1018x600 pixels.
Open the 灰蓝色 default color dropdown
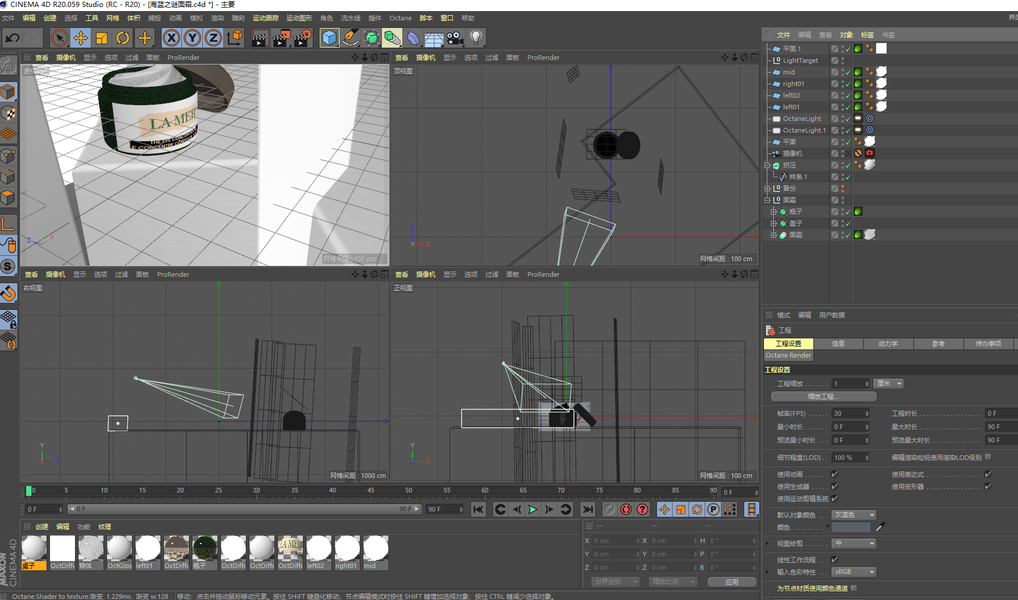854,515
